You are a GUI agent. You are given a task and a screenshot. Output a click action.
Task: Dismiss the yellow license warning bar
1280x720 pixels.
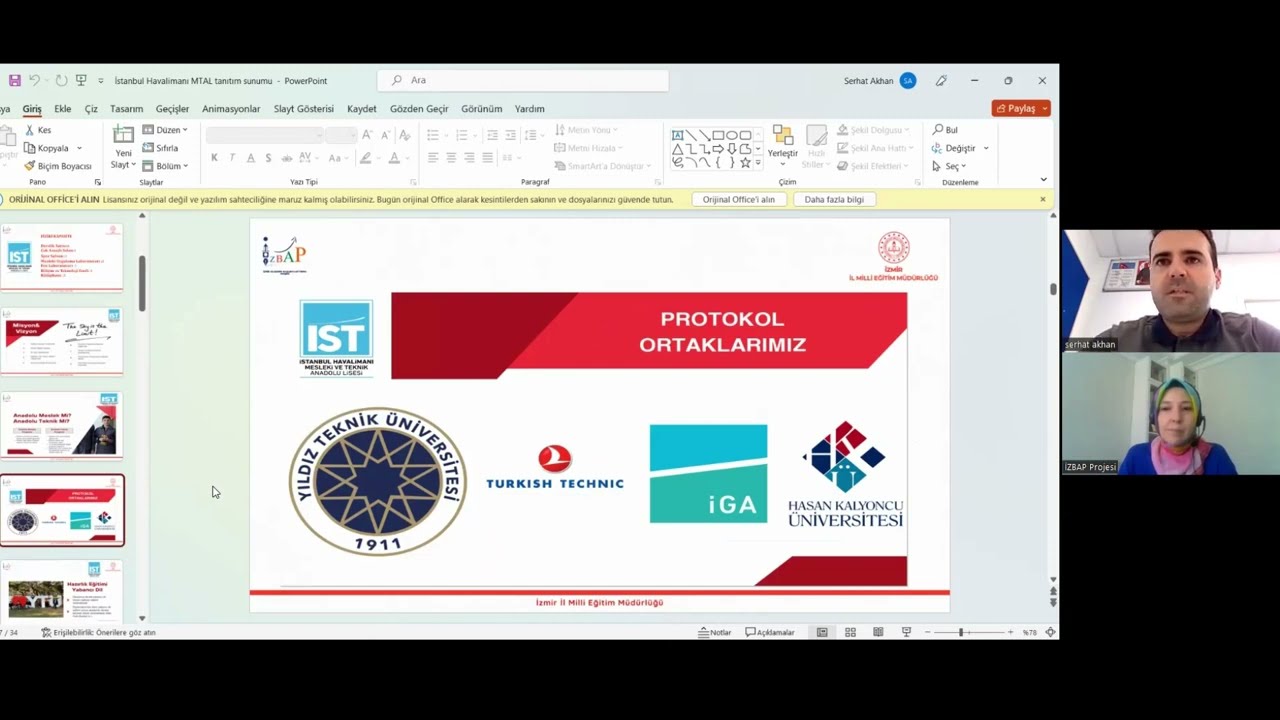pyautogui.click(x=1042, y=199)
